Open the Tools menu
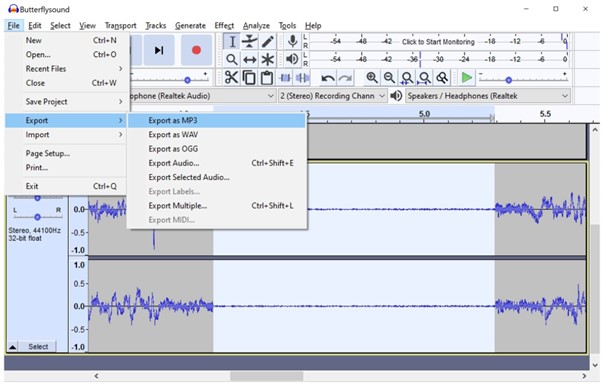This screenshot has width=602, height=387. (287, 26)
